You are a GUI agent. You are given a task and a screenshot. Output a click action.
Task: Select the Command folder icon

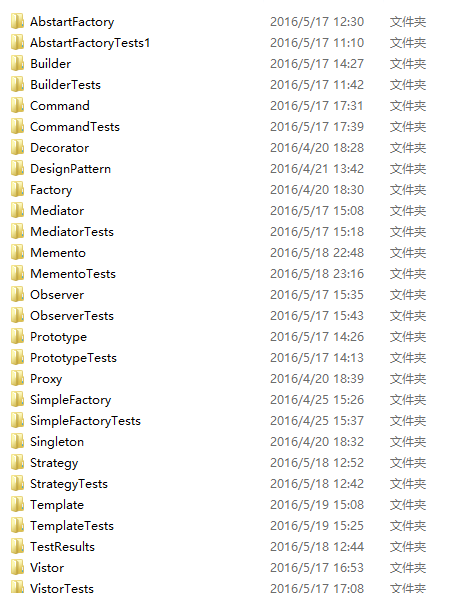tap(17, 106)
